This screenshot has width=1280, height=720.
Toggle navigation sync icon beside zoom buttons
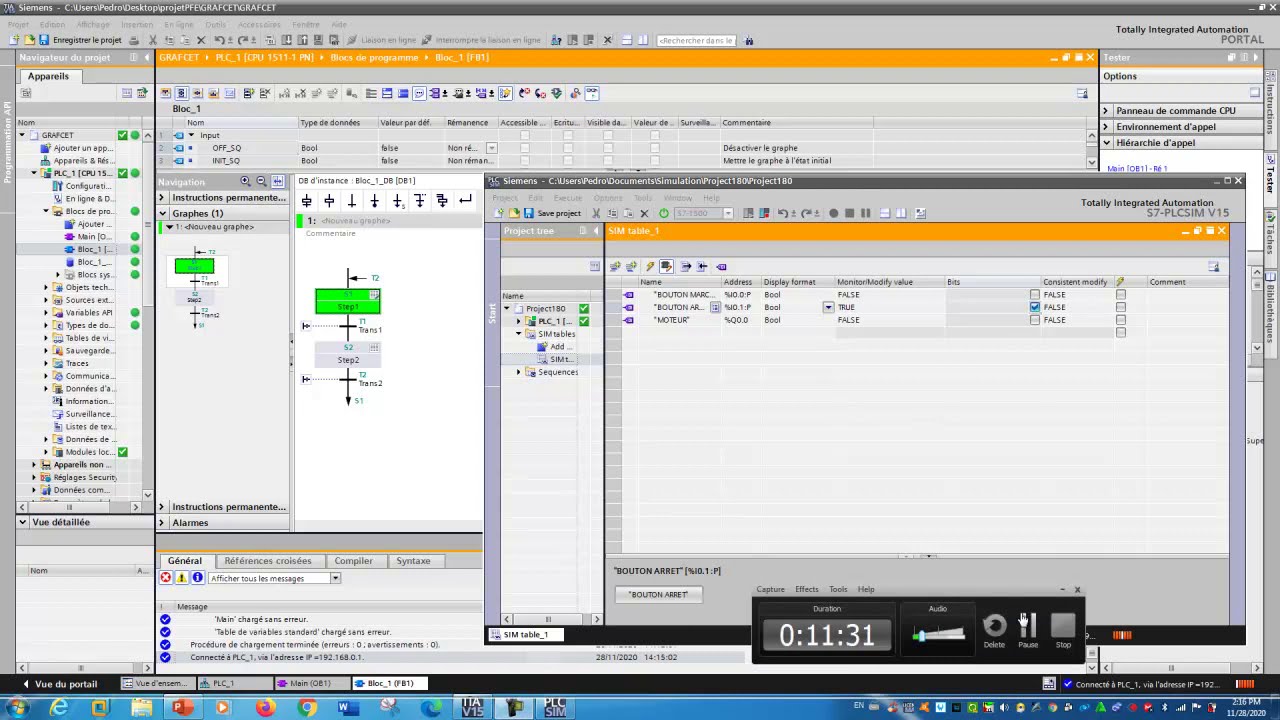277,181
